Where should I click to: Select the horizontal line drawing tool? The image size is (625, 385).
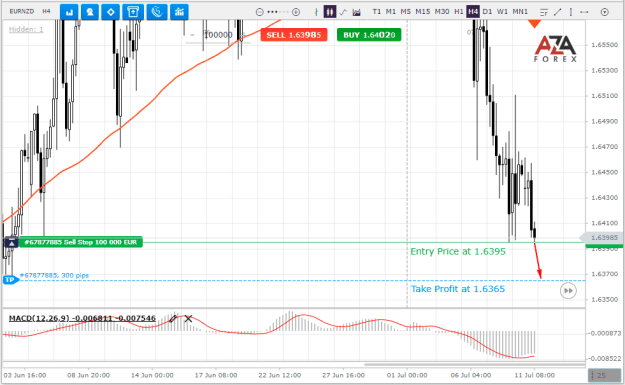pos(584,12)
